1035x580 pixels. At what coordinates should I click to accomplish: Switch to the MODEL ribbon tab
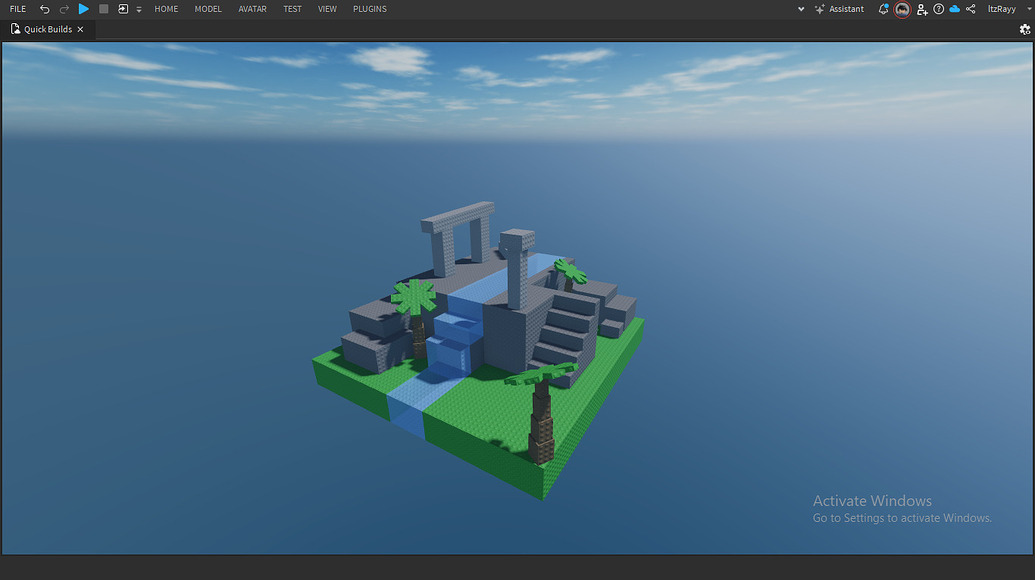pyautogui.click(x=207, y=9)
